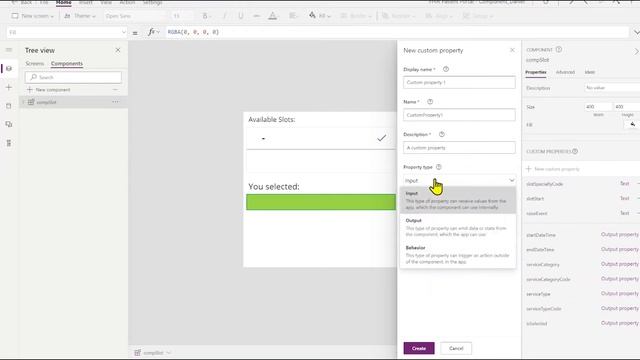Image resolution: width=640 pixels, height=360 pixels.
Task: Toggle italic formatting in toolbar
Action: click(x=224, y=16)
